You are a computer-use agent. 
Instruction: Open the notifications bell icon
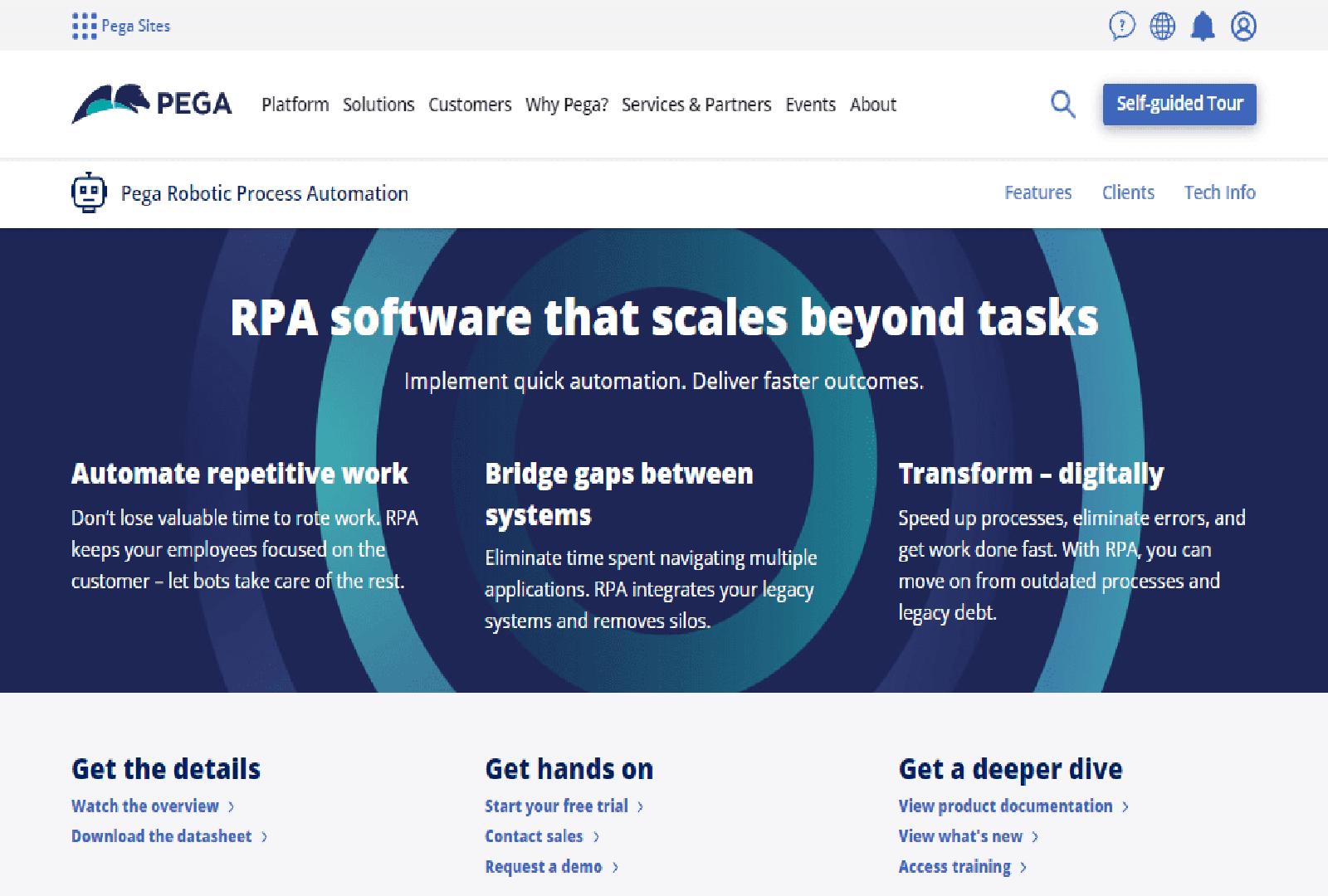[x=1203, y=27]
